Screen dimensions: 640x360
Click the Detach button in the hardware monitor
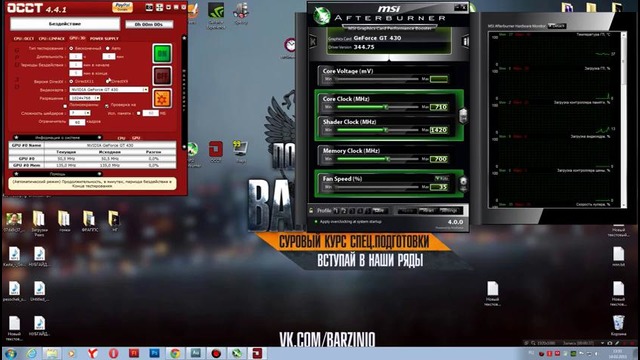(557, 26)
